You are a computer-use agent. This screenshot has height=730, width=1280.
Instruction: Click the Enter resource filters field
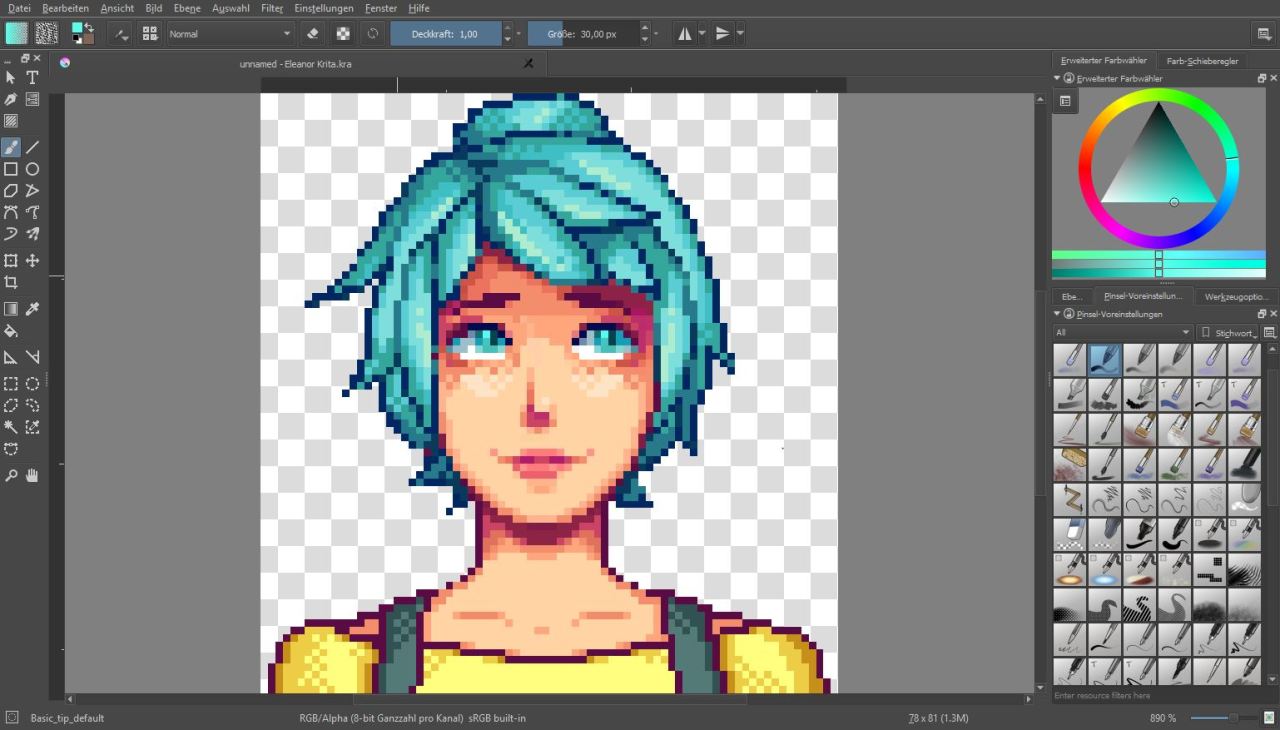click(x=1164, y=695)
